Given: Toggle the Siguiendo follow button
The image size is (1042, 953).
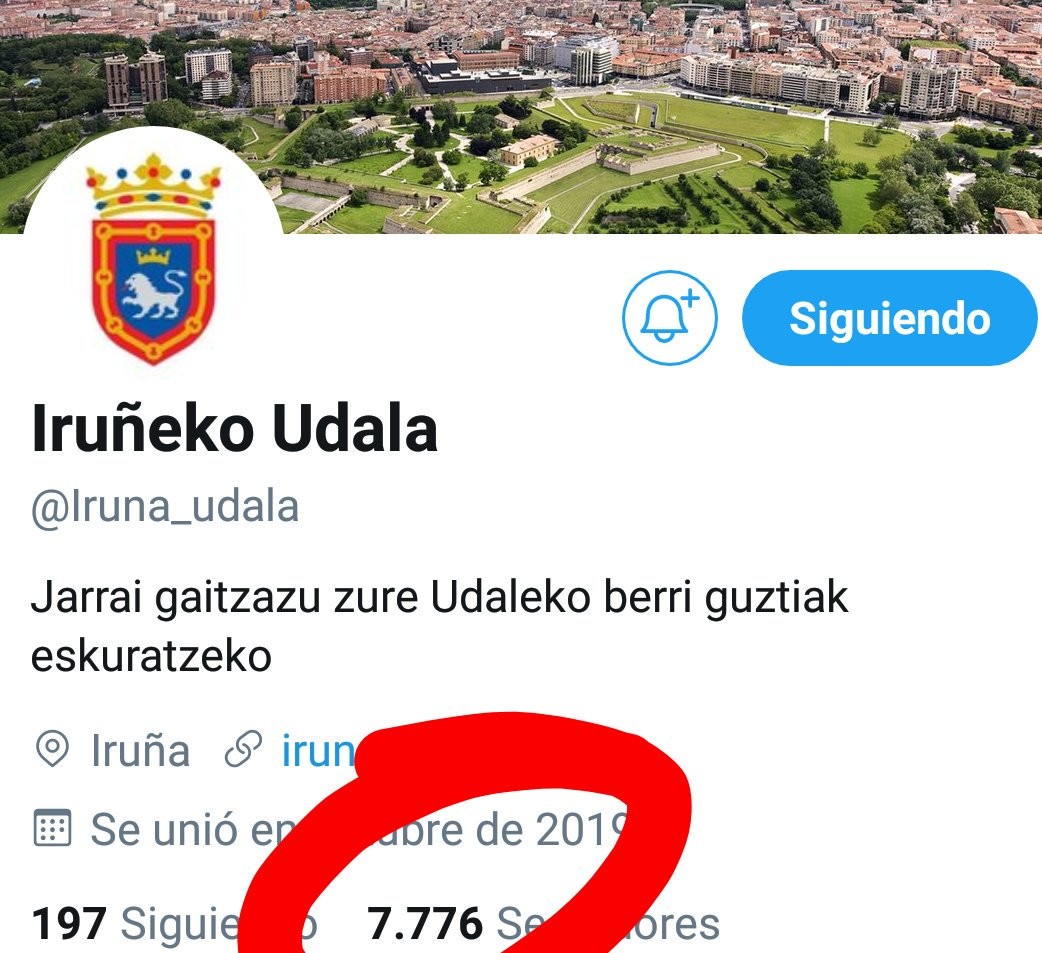Looking at the screenshot, I should click(x=890, y=318).
